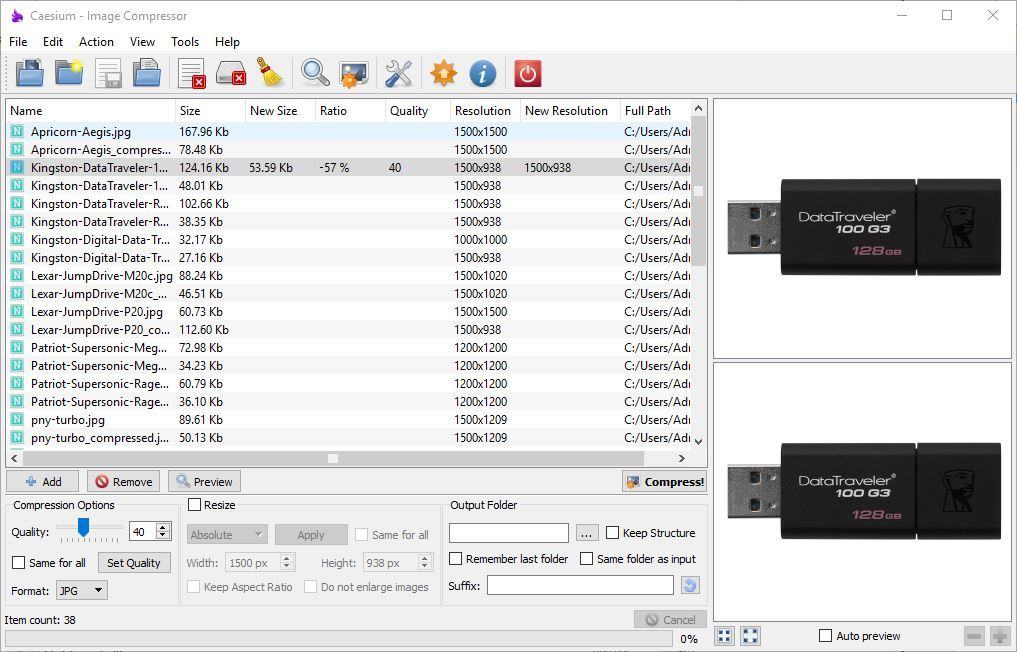This screenshot has height=652, width=1017.
Task: Click the red power exit icon
Action: click(x=527, y=73)
